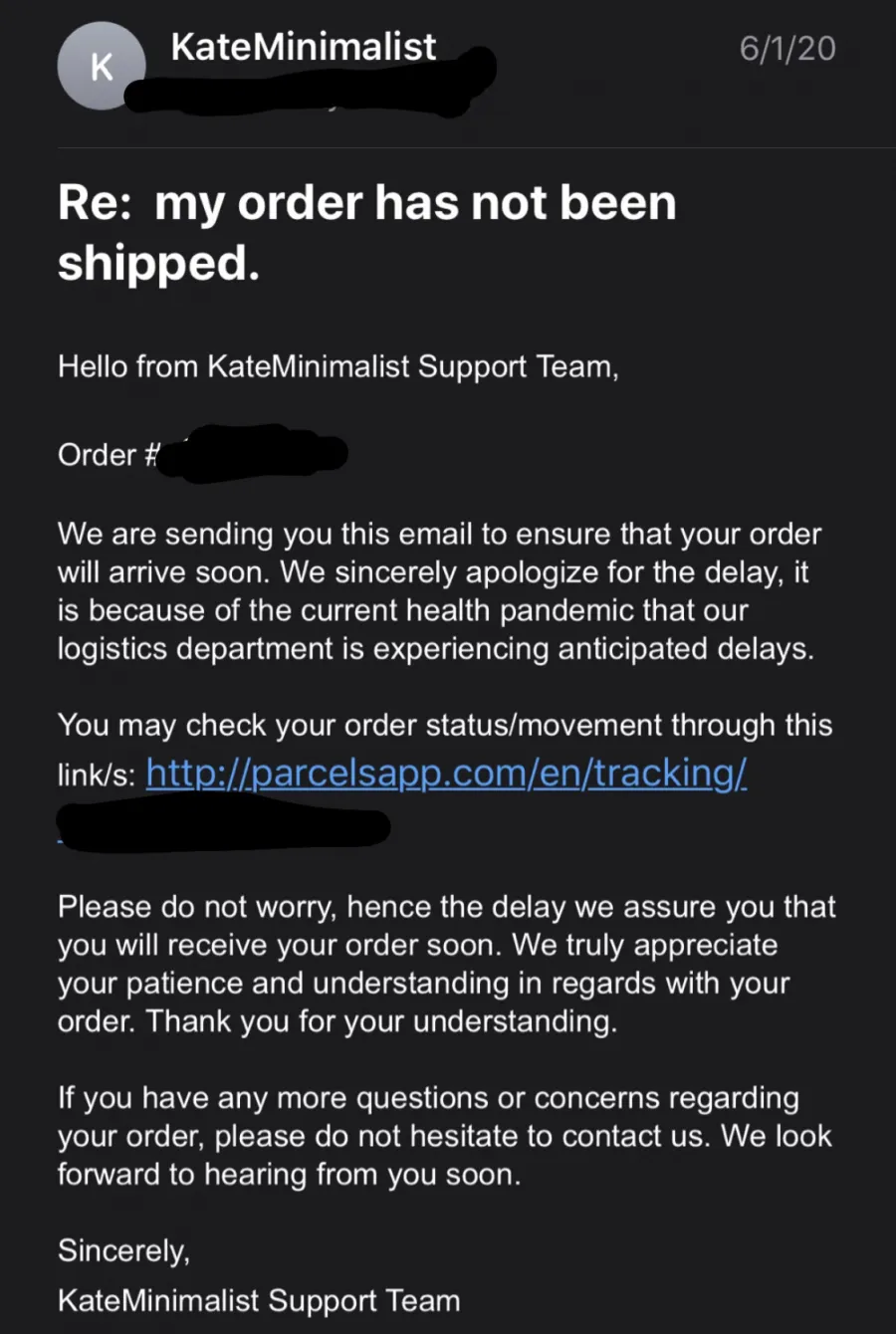Viewport: 896px width, 1334px height.
Task: Tap the divider line below the sender header
Action: pos(477,148)
